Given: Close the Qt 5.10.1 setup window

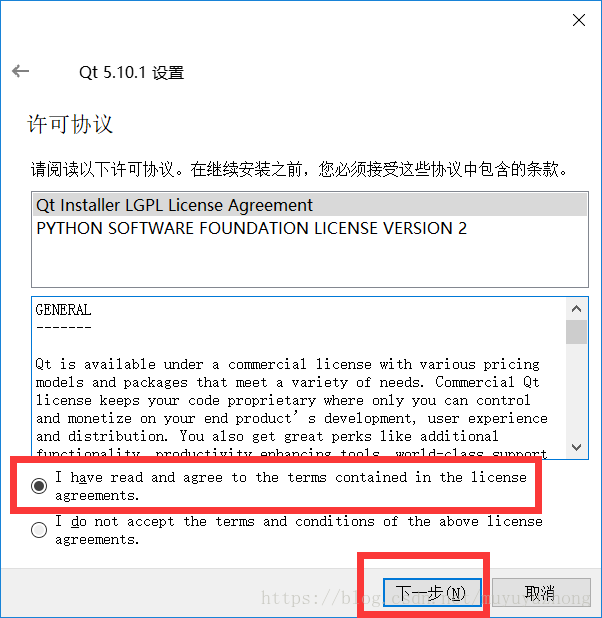Looking at the screenshot, I should tap(579, 20).
